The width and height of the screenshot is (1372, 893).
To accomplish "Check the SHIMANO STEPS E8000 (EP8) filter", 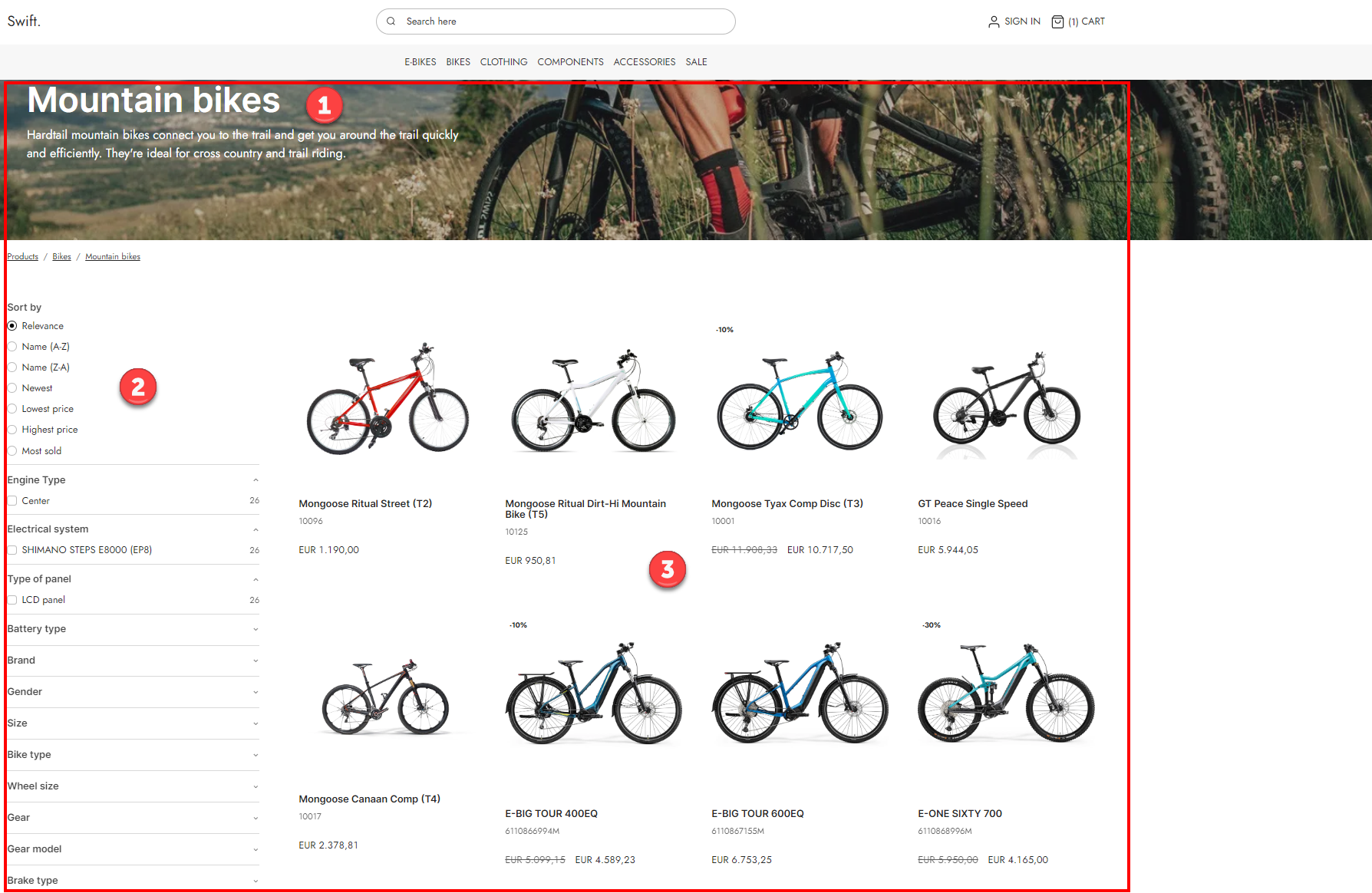I will point(12,550).
